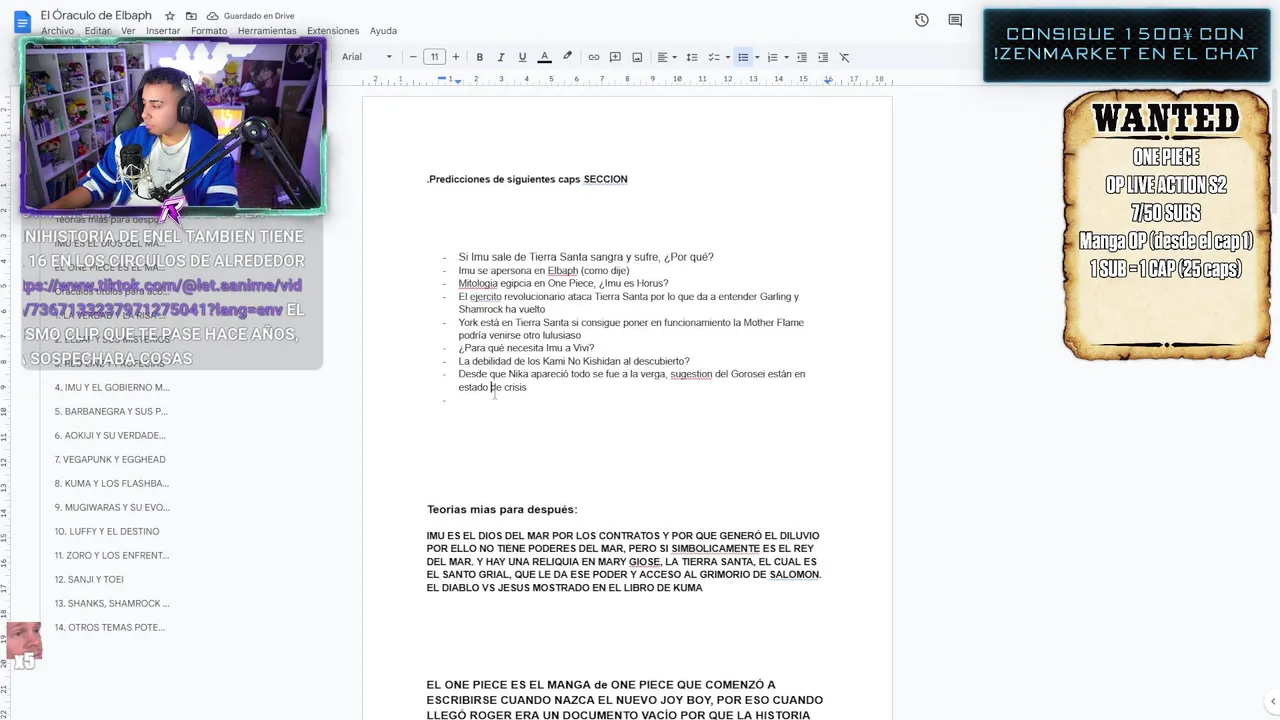Open the text color picker

pyautogui.click(x=544, y=57)
